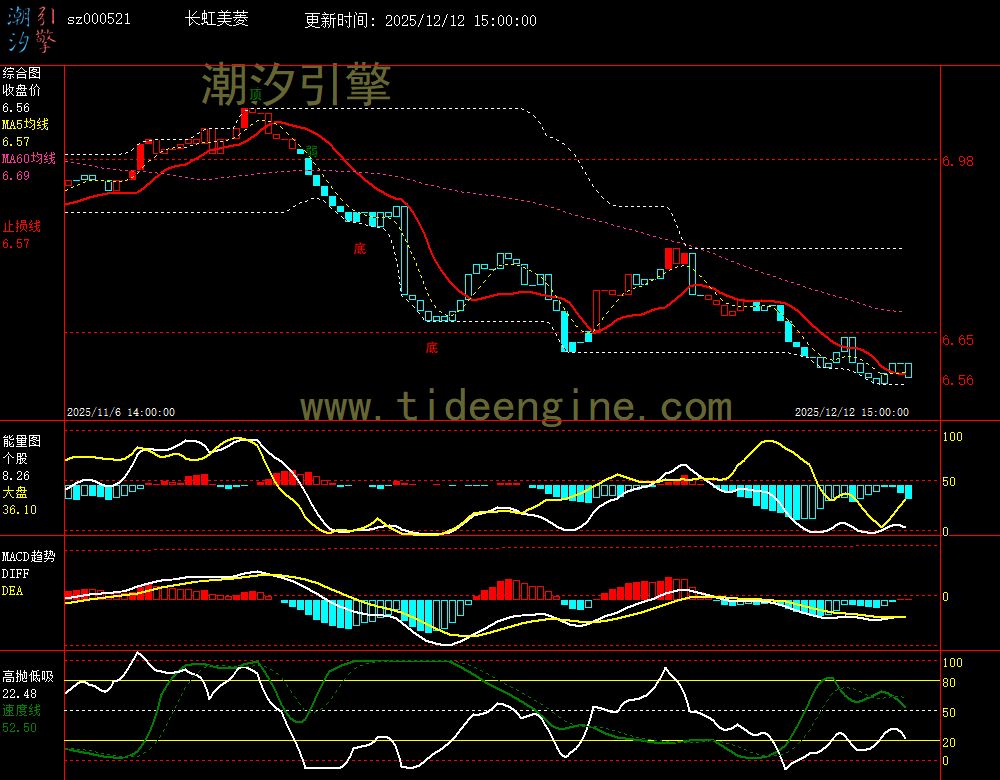Expand the MACD趋势 panel label

28,556
